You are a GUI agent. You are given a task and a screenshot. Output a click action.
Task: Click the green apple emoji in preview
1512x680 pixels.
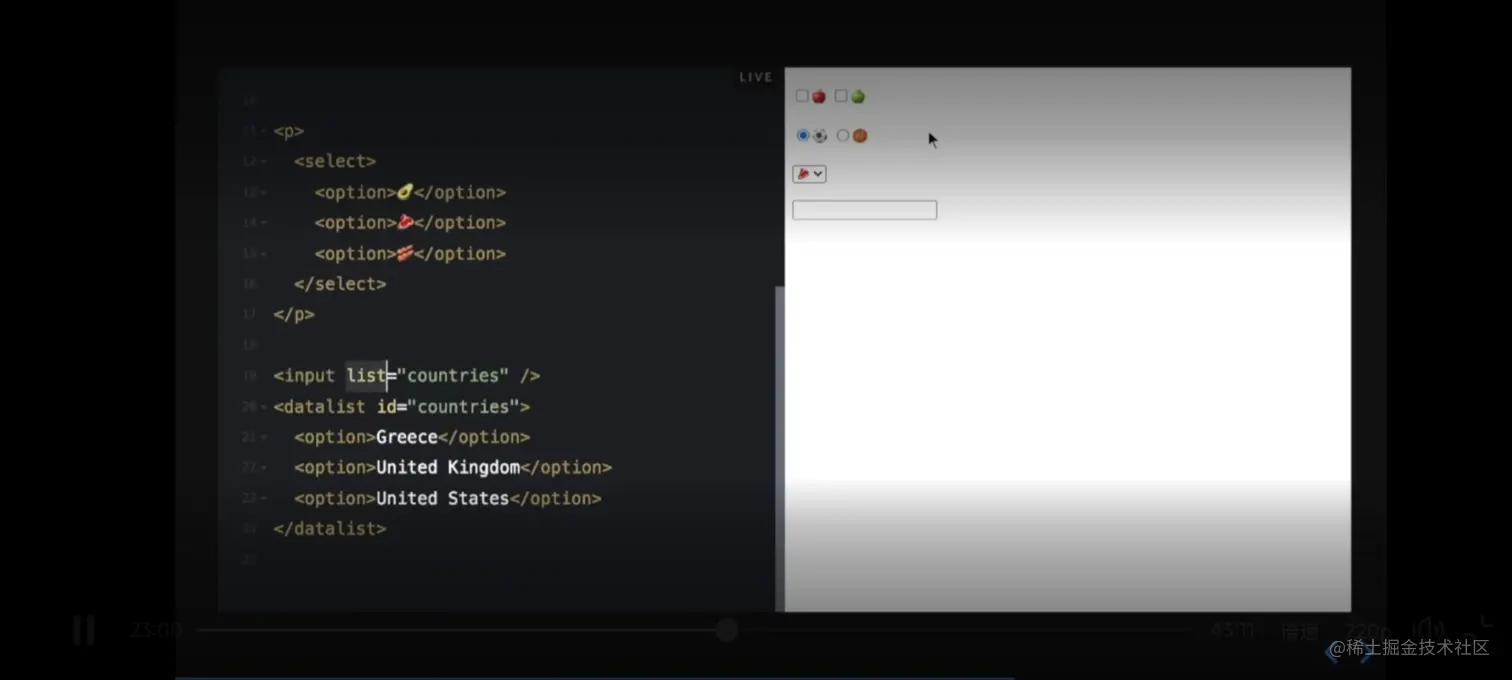(x=858, y=97)
